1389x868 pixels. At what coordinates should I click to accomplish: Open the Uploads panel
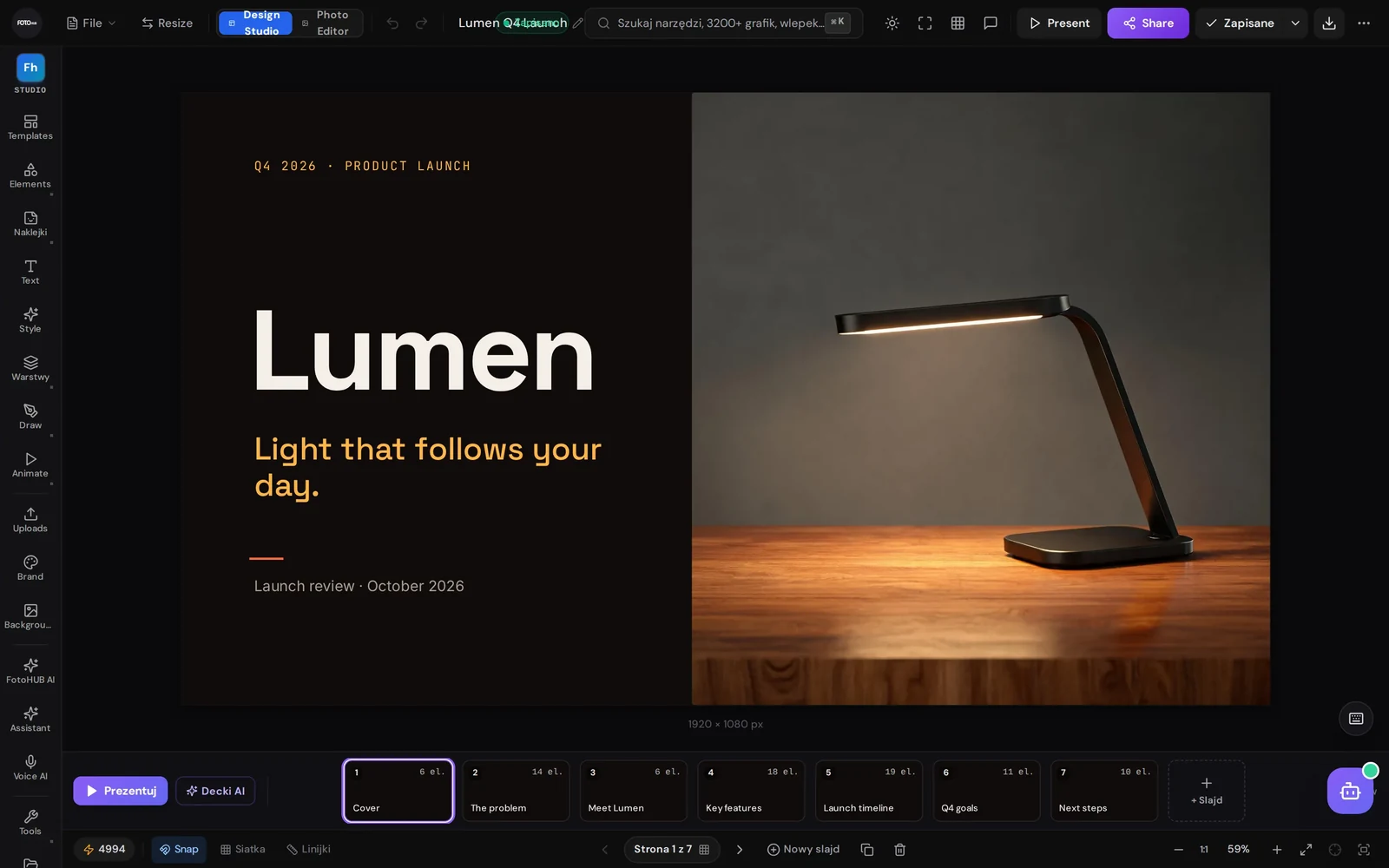30,519
